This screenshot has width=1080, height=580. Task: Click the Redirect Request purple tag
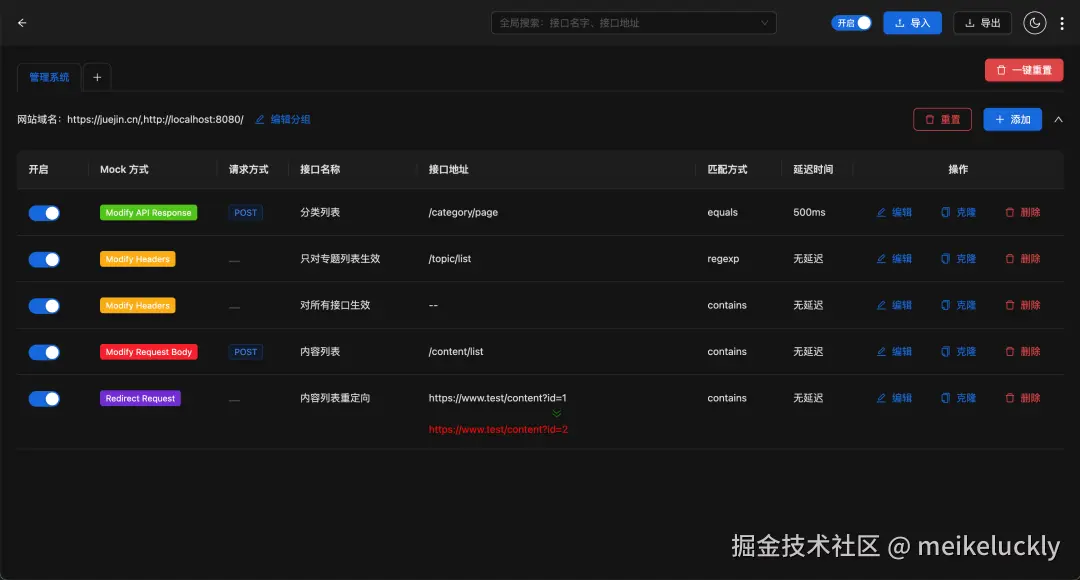(x=140, y=398)
